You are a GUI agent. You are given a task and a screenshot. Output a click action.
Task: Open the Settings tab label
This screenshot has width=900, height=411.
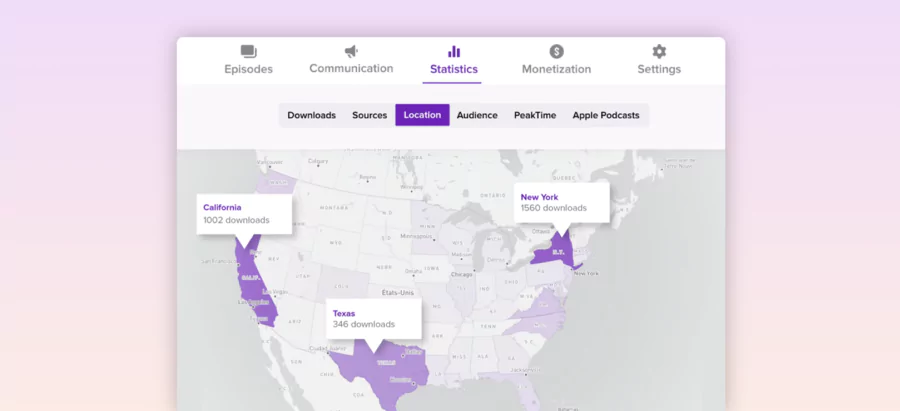659,69
